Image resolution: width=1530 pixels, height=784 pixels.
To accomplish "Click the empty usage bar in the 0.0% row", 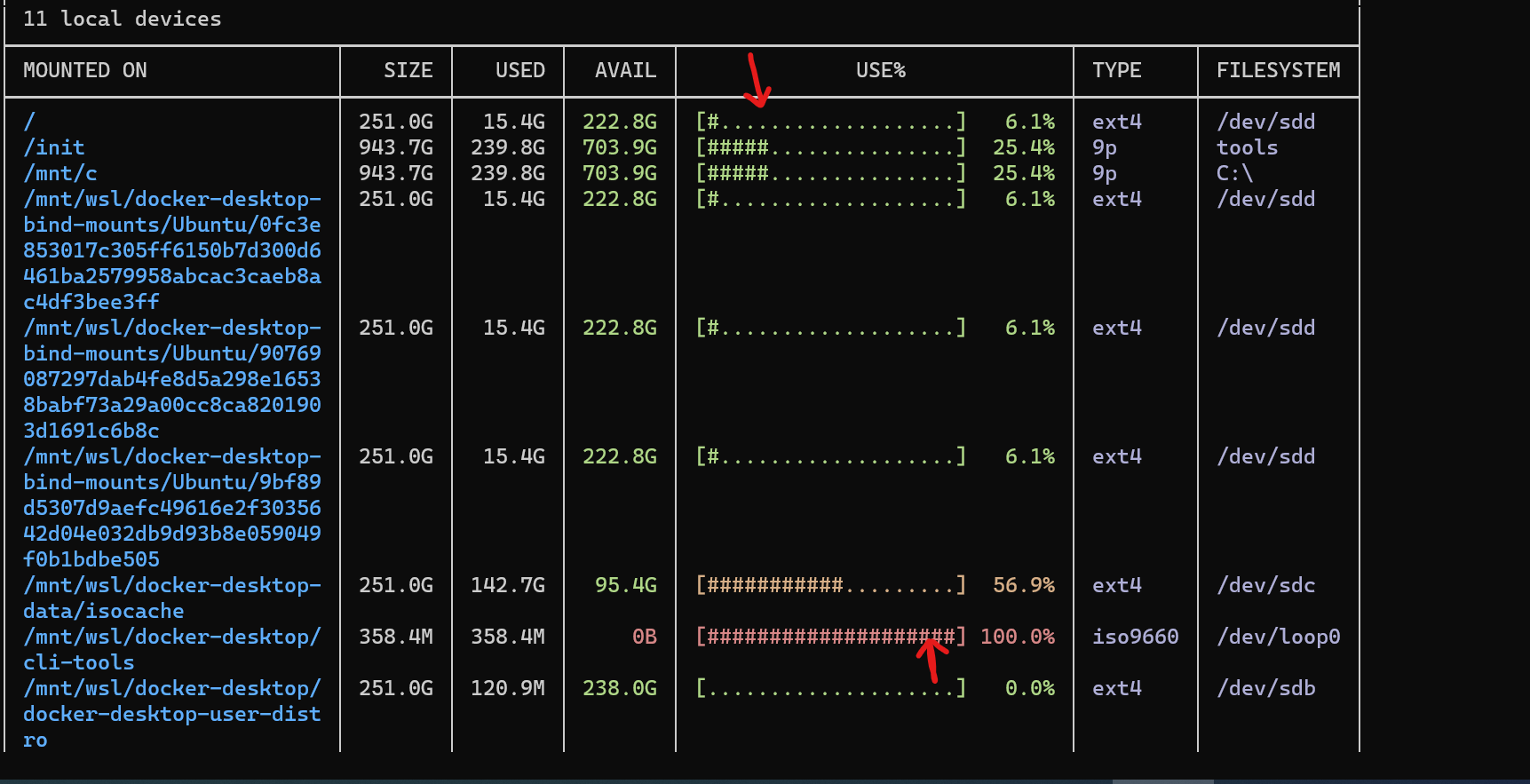I will (830, 688).
